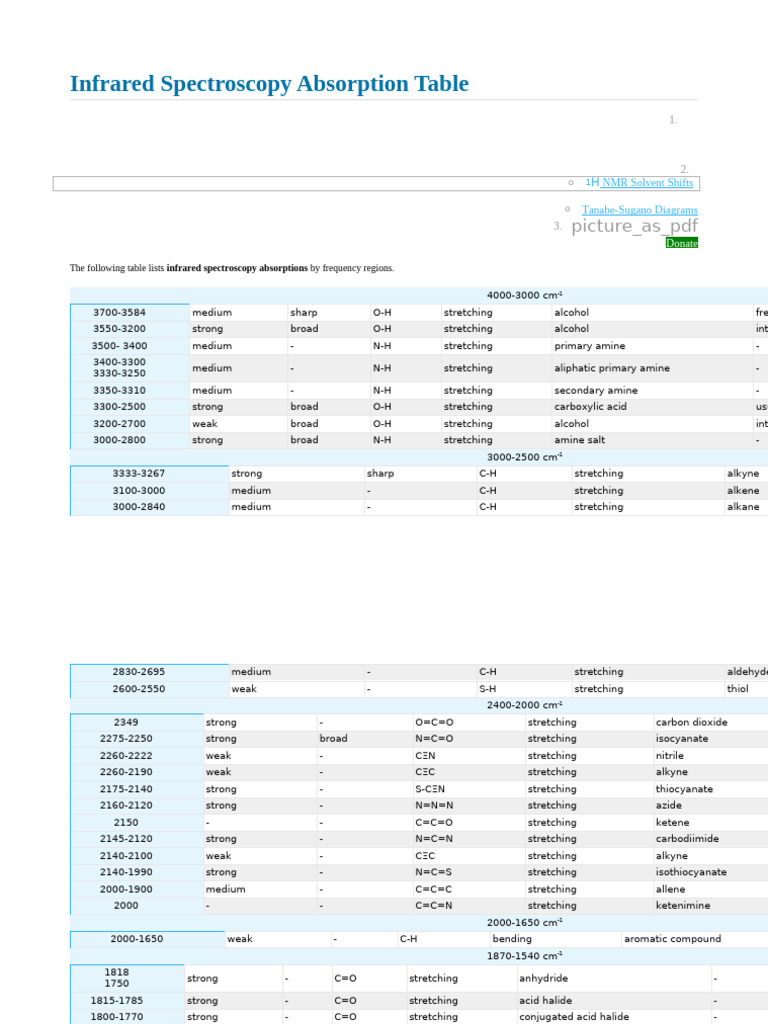
Task: Click the isothiocyanate cell
Action: (x=711, y=872)
